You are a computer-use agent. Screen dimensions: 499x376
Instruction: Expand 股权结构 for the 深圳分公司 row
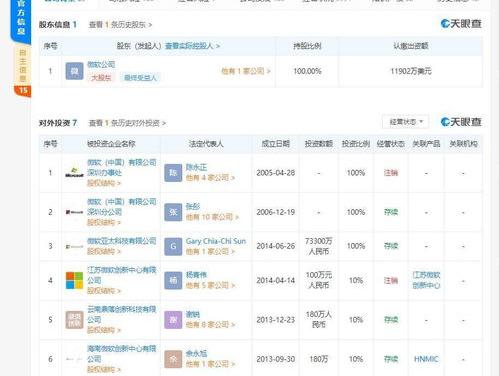point(104,222)
